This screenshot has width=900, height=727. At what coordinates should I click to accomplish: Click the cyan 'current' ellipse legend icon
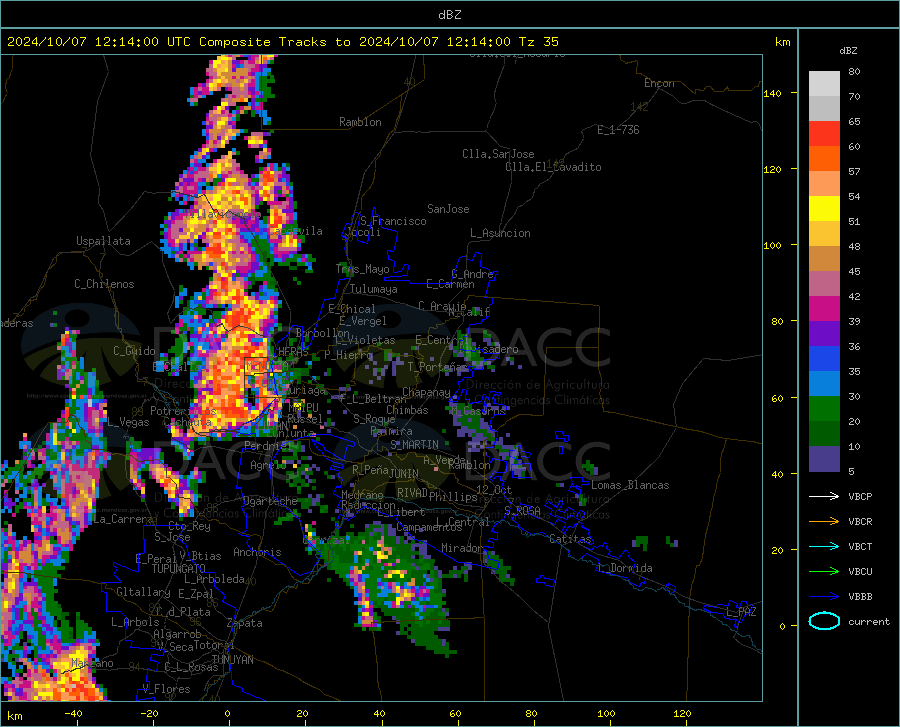pos(824,621)
